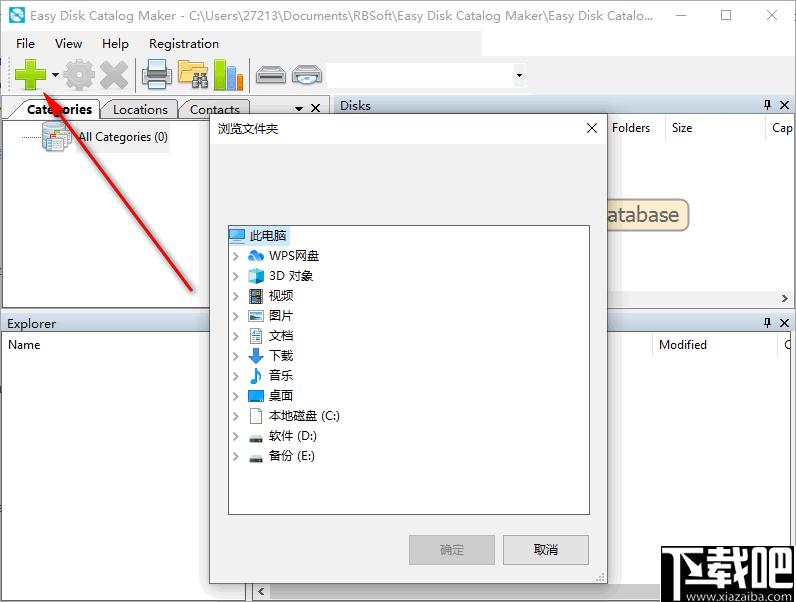Click the 取消 button
The width and height of the screenshot is (796, 602).
pos(546,550)
